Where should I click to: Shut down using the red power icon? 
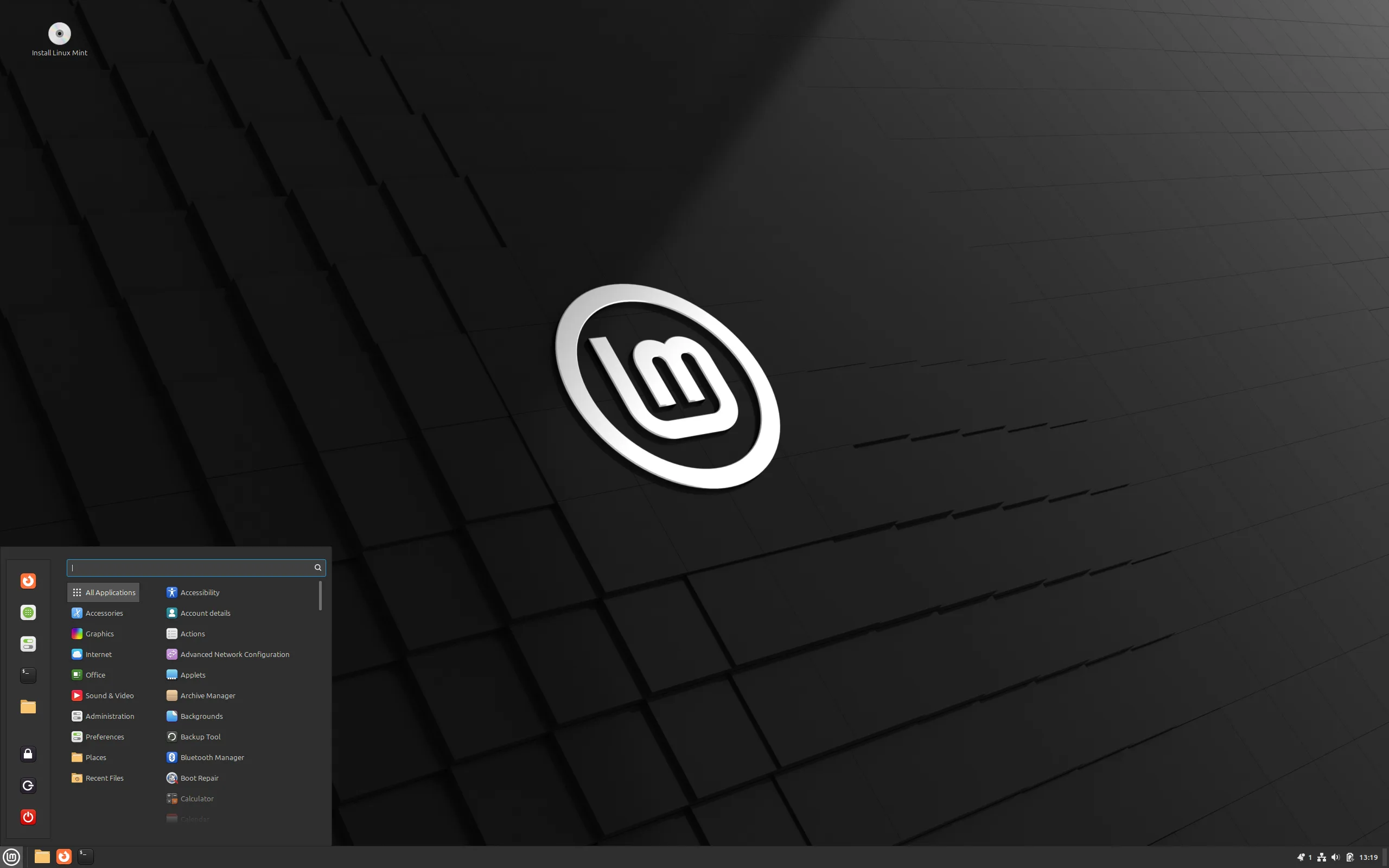(x=28, y=817)
